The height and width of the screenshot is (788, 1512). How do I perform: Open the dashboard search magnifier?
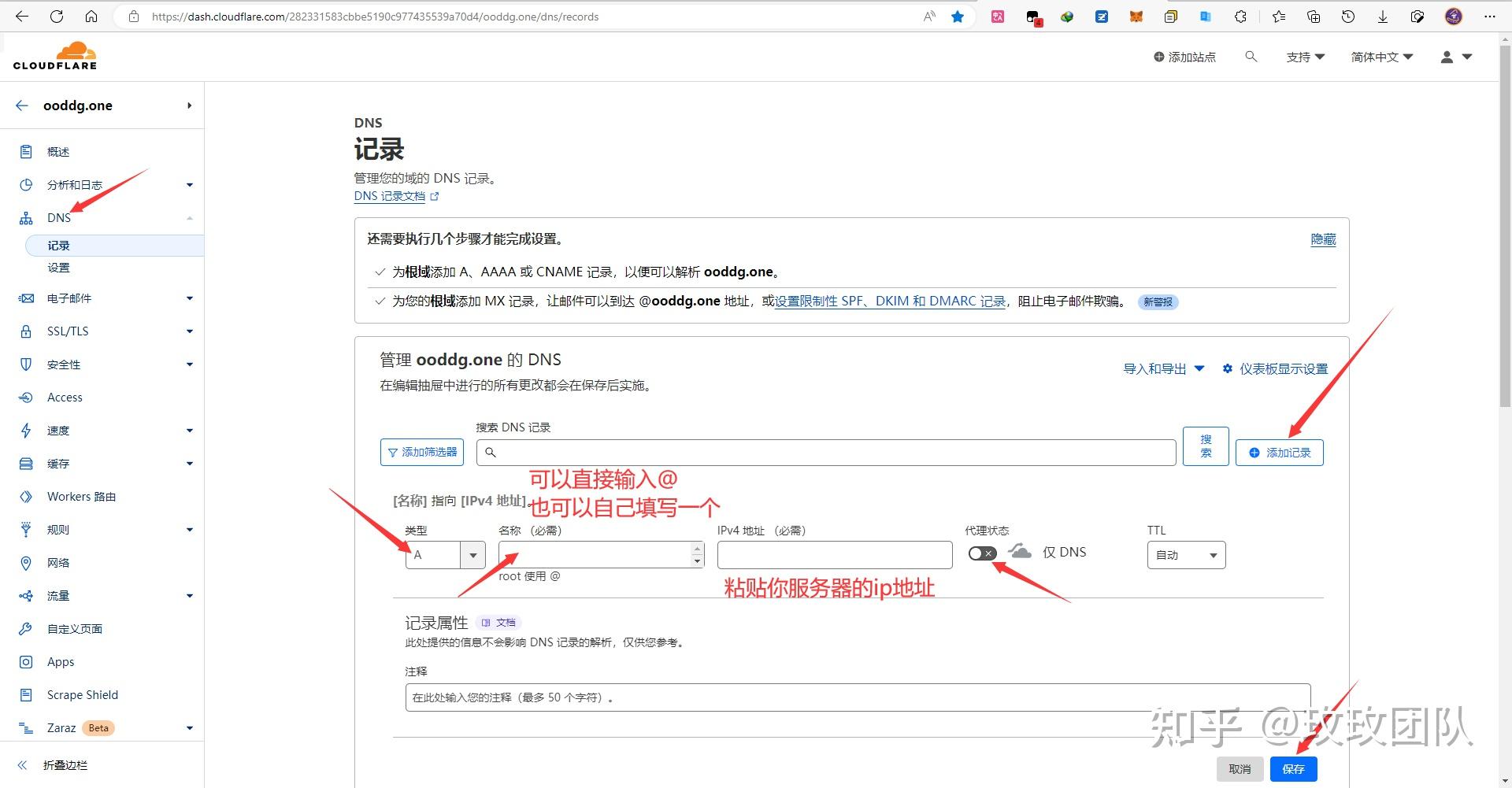point(1251,57)
